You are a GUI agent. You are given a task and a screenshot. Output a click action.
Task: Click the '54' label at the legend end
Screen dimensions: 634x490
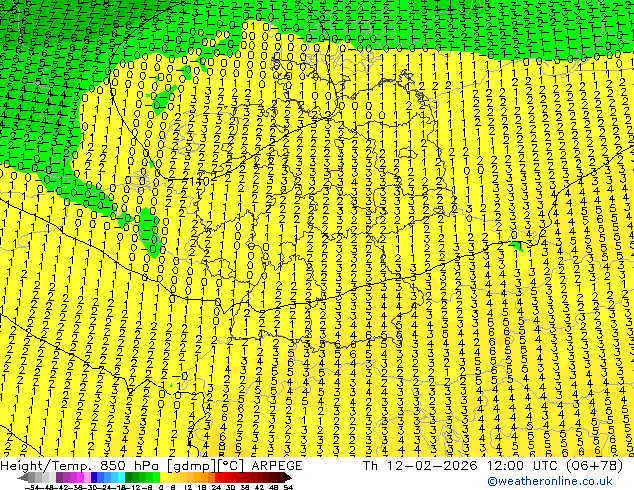[288, 487]
